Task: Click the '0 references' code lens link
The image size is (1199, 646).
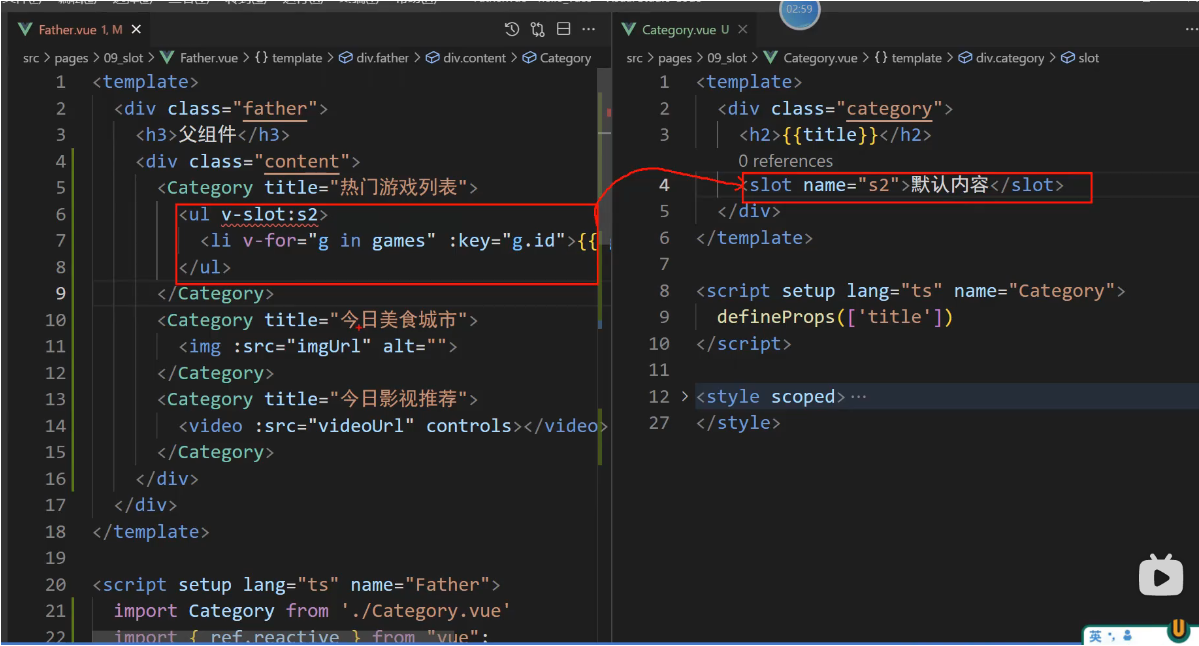Action: (785, 161)
